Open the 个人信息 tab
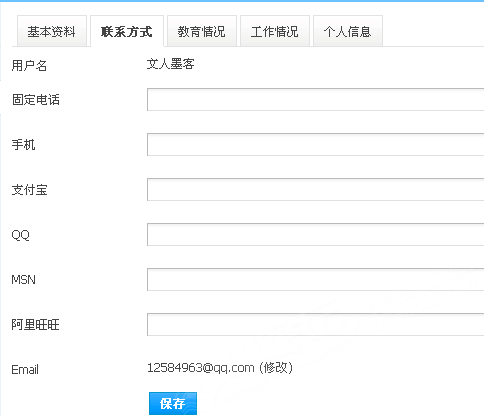 click(348, 31)
